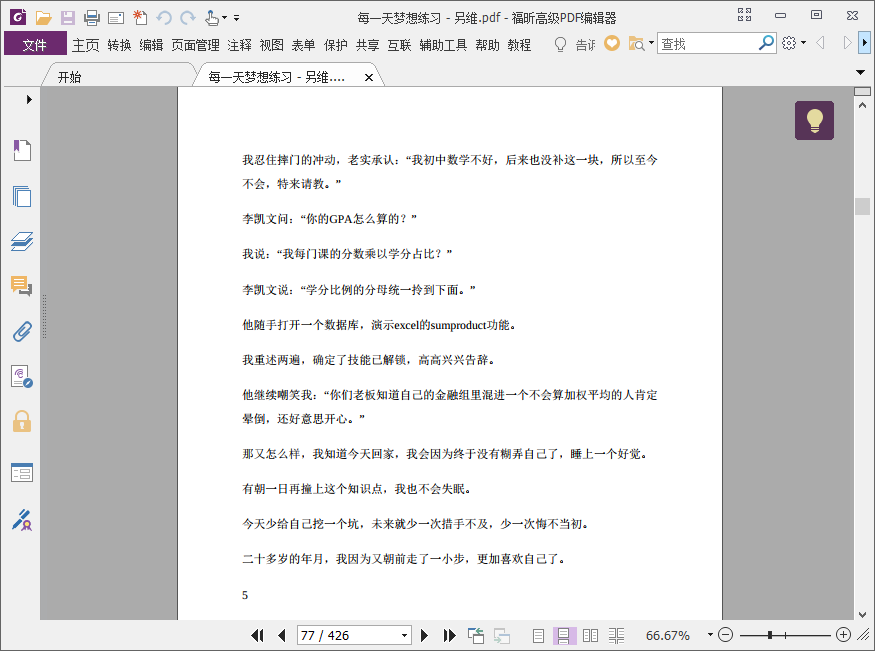This screenshot has width=875, height=651.
Task: Open a file with the folder icon
Action: tap(44, 18)
